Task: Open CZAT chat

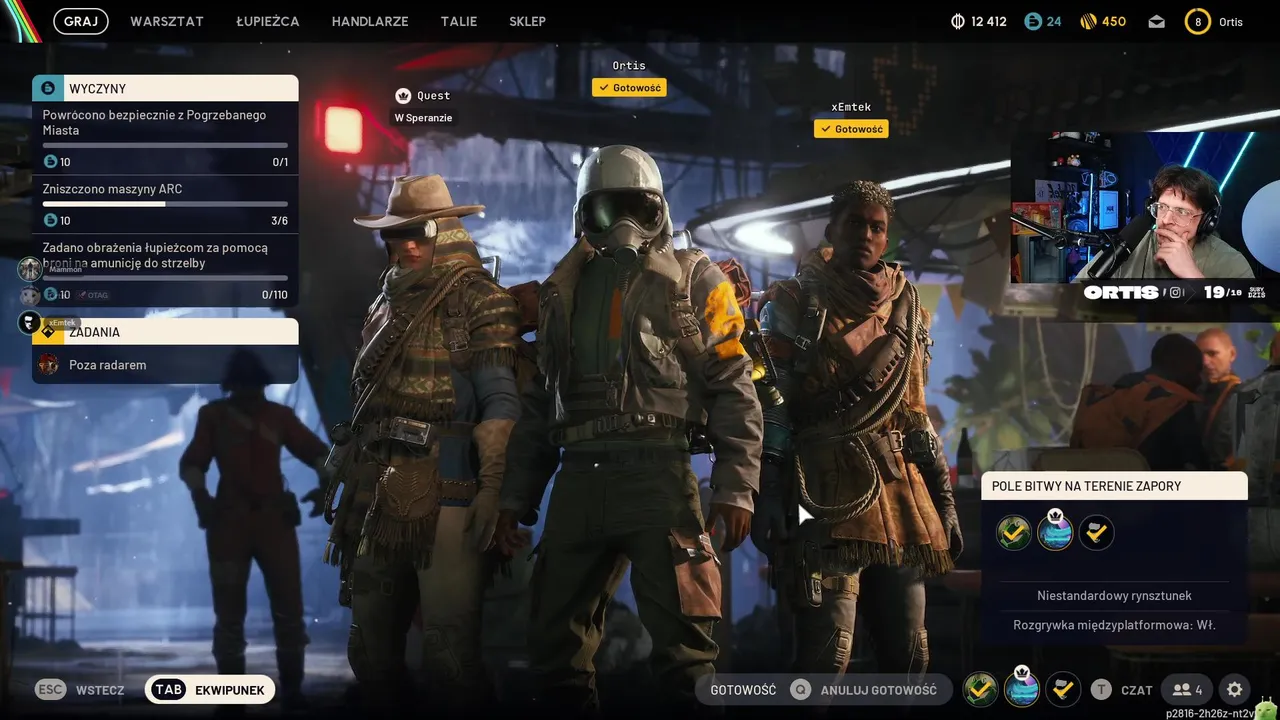Action: coord(1136,690)
